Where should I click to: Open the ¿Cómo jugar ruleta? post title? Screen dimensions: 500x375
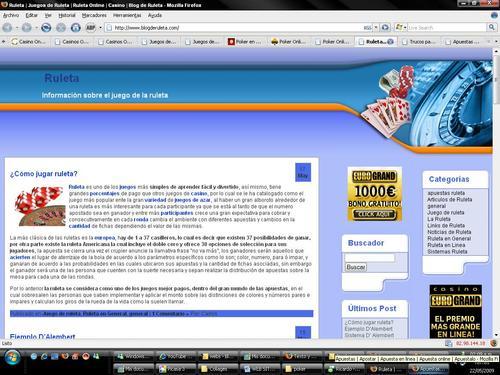(43, 174)
